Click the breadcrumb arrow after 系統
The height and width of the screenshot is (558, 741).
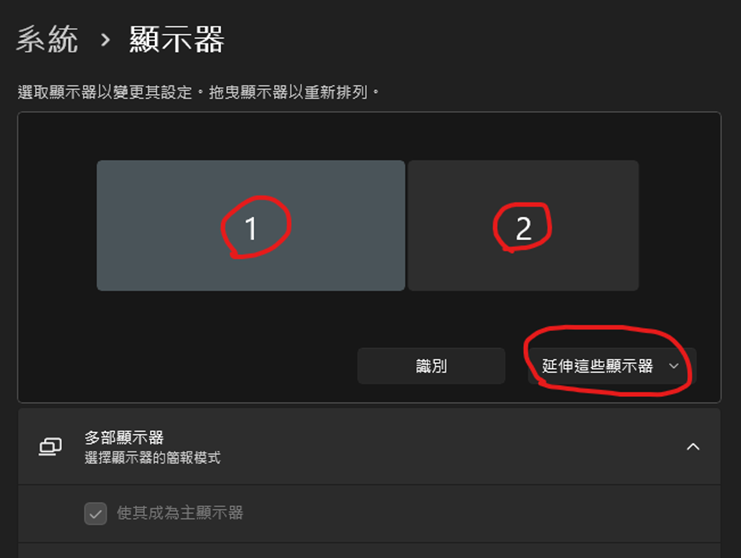pyautogui.click(x=105, y=41)
